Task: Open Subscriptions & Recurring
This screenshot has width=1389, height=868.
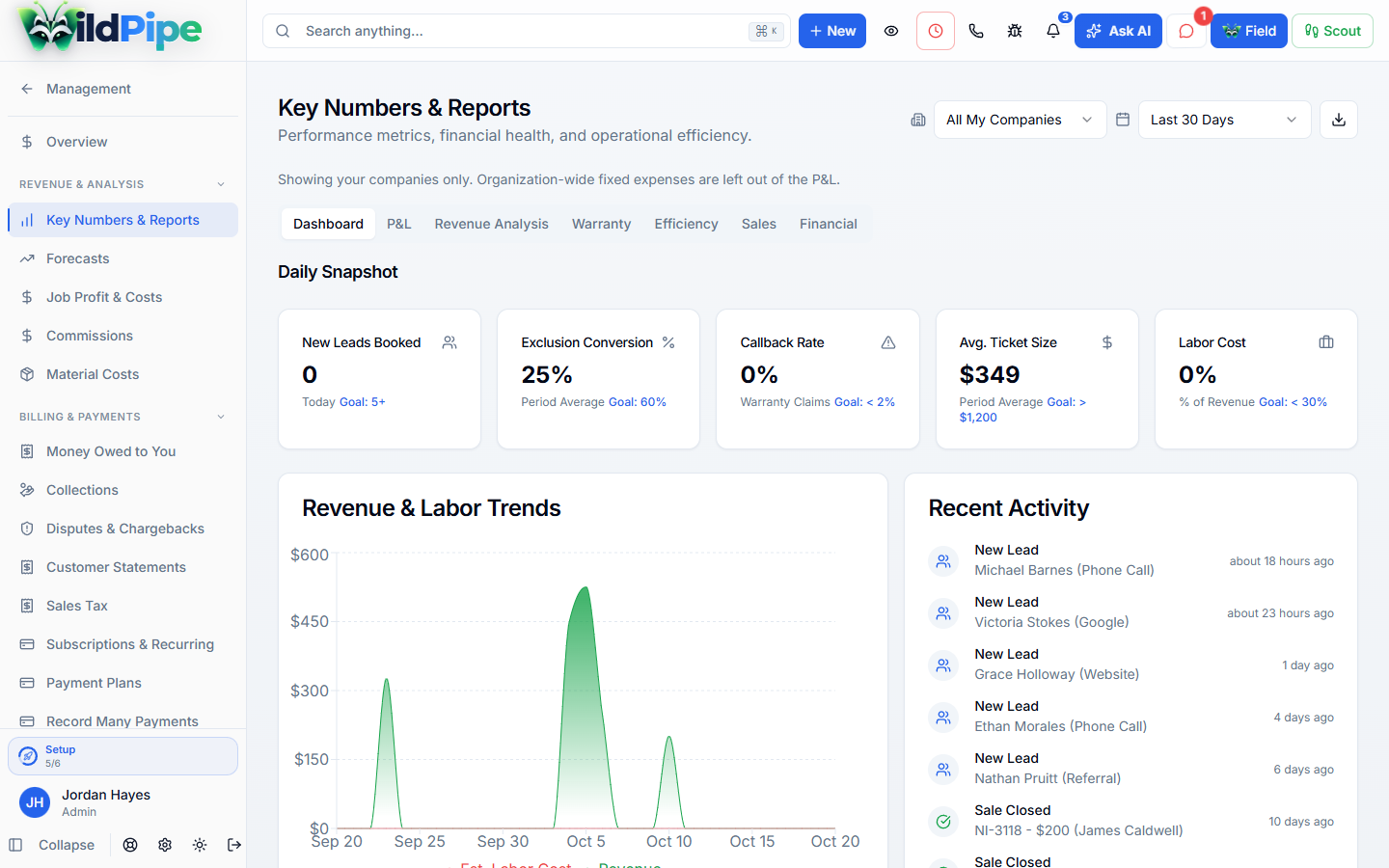Action: tap(123, 644)
